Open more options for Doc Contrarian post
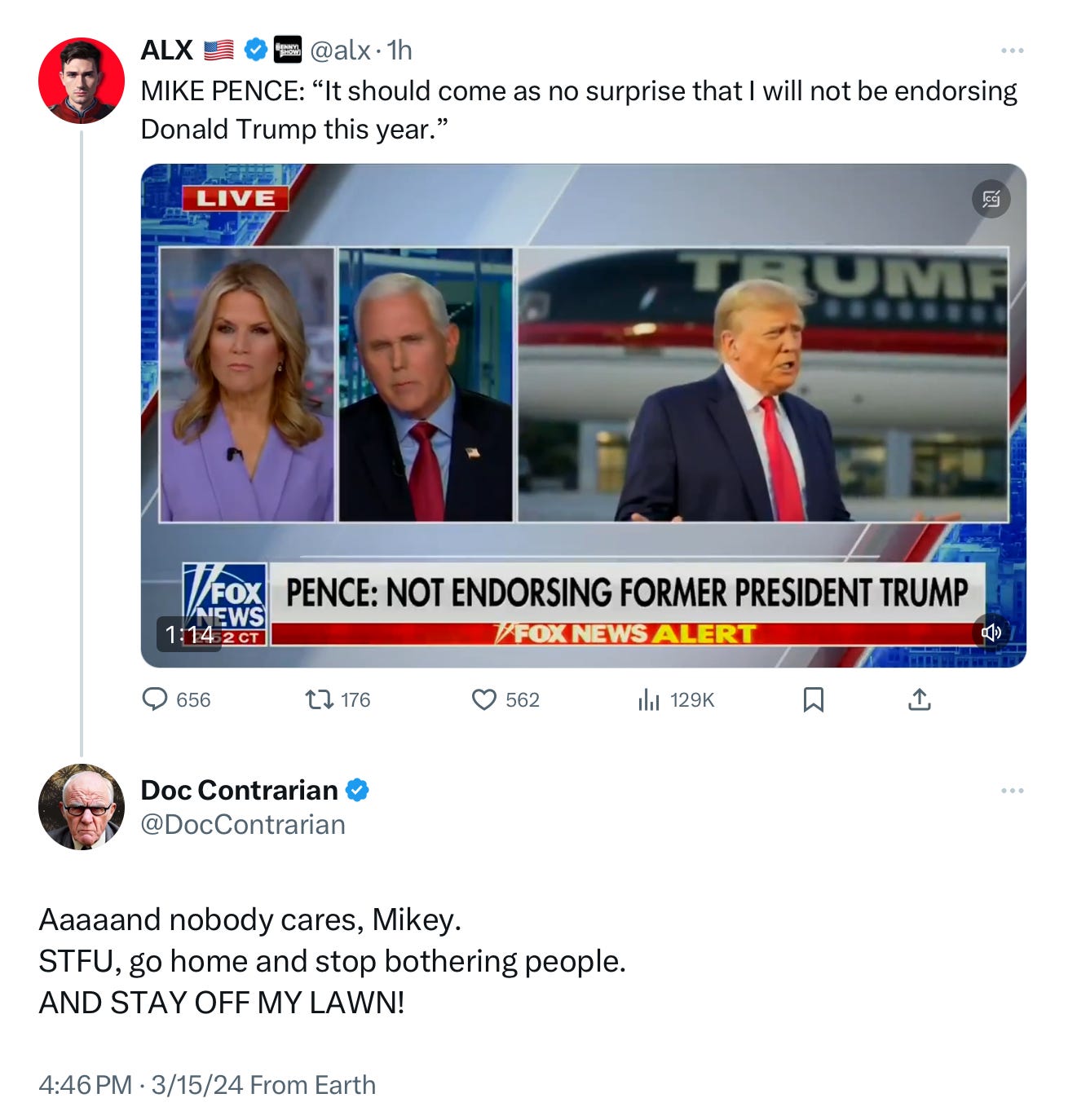This screenshot has height=1120, width=1077. (x=1012, y=791)
